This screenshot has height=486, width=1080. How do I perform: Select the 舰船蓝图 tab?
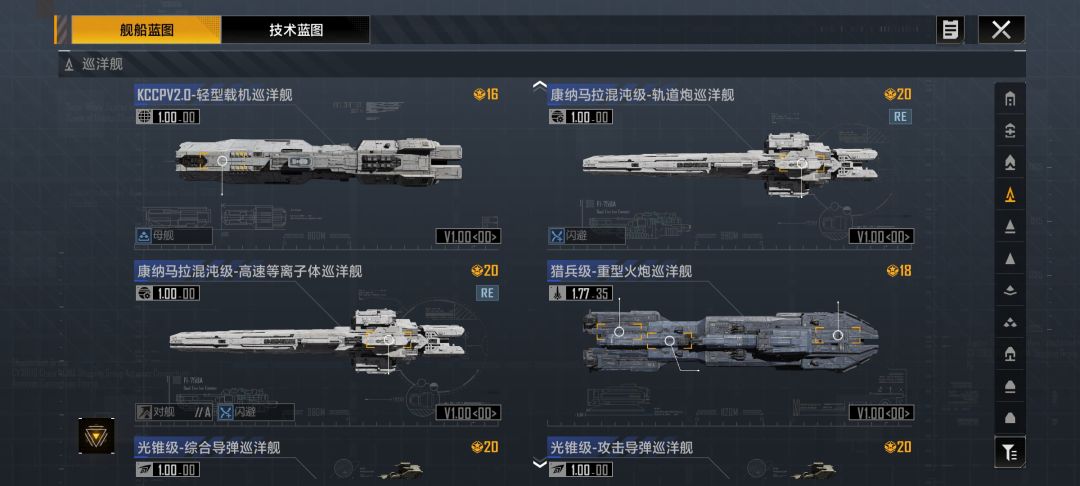point(146,30)
